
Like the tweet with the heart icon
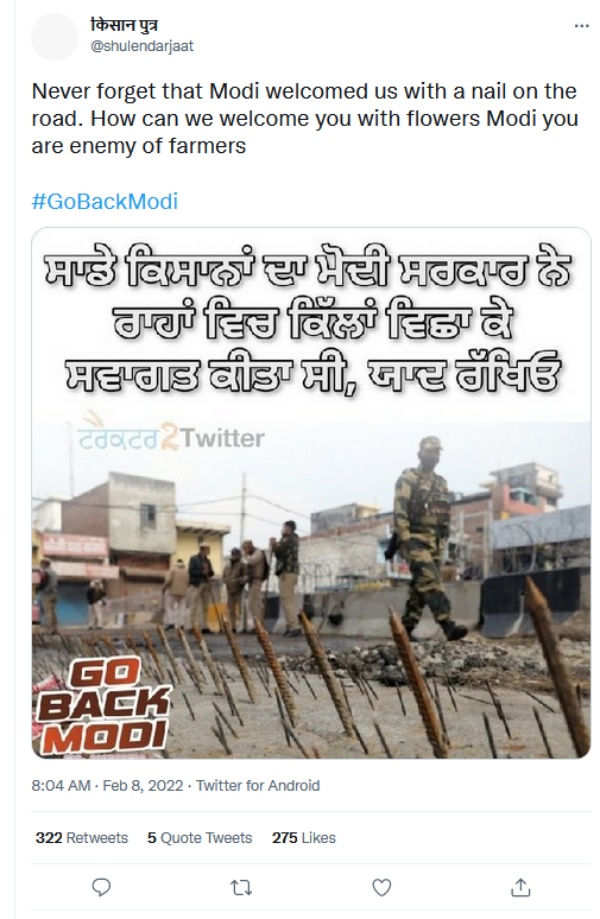pos(381,888)
